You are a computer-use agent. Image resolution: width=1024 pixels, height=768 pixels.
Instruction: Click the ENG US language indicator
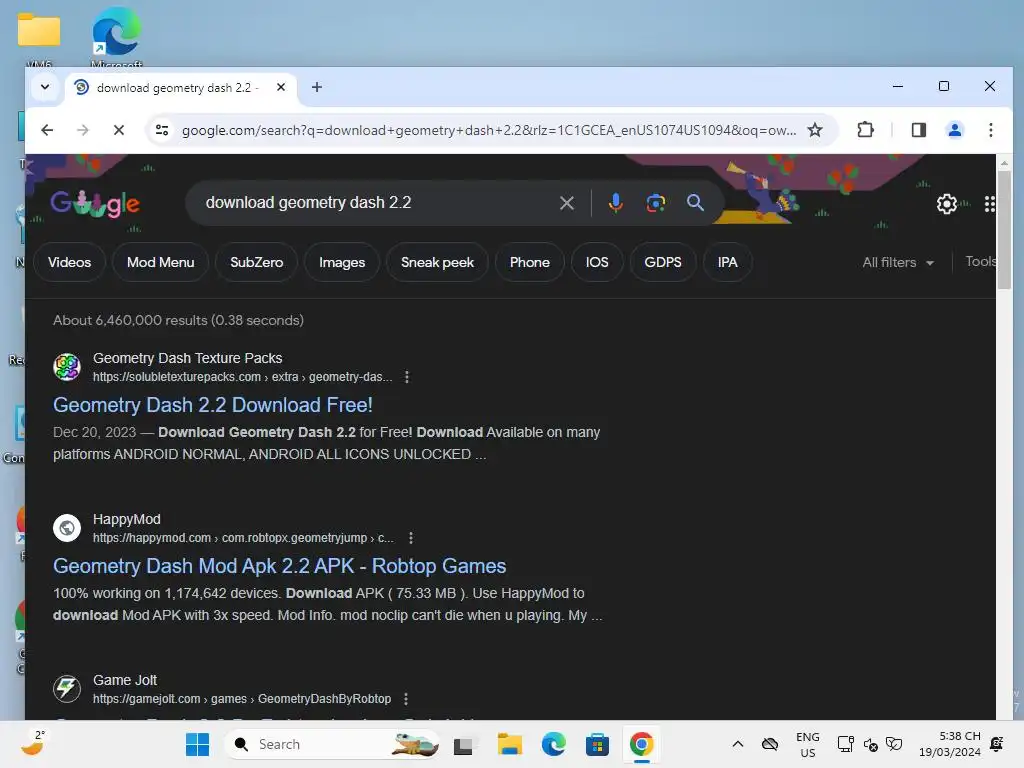[x=808, y=744]
